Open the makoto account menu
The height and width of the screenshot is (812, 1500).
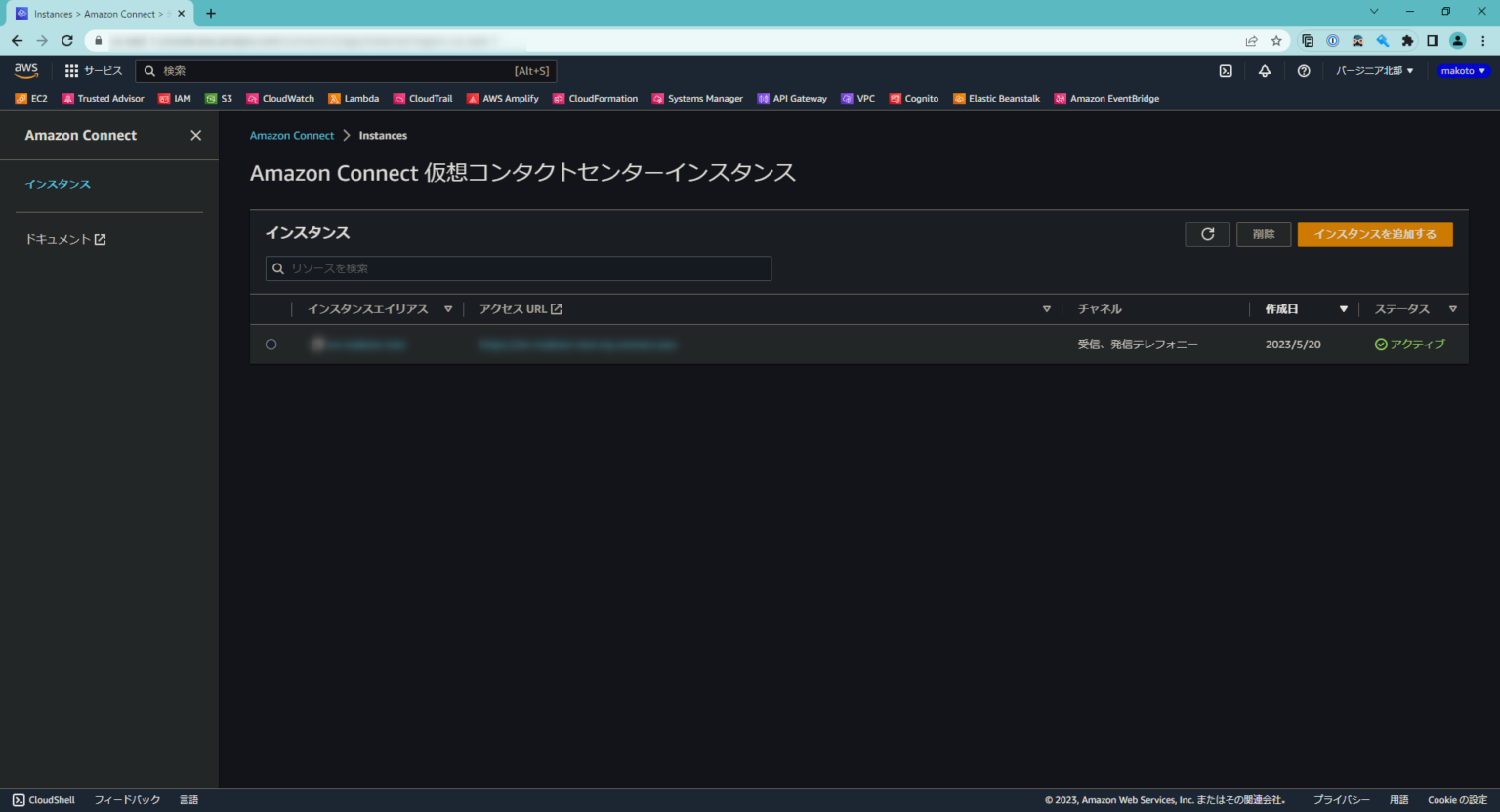pos(1462,70)
